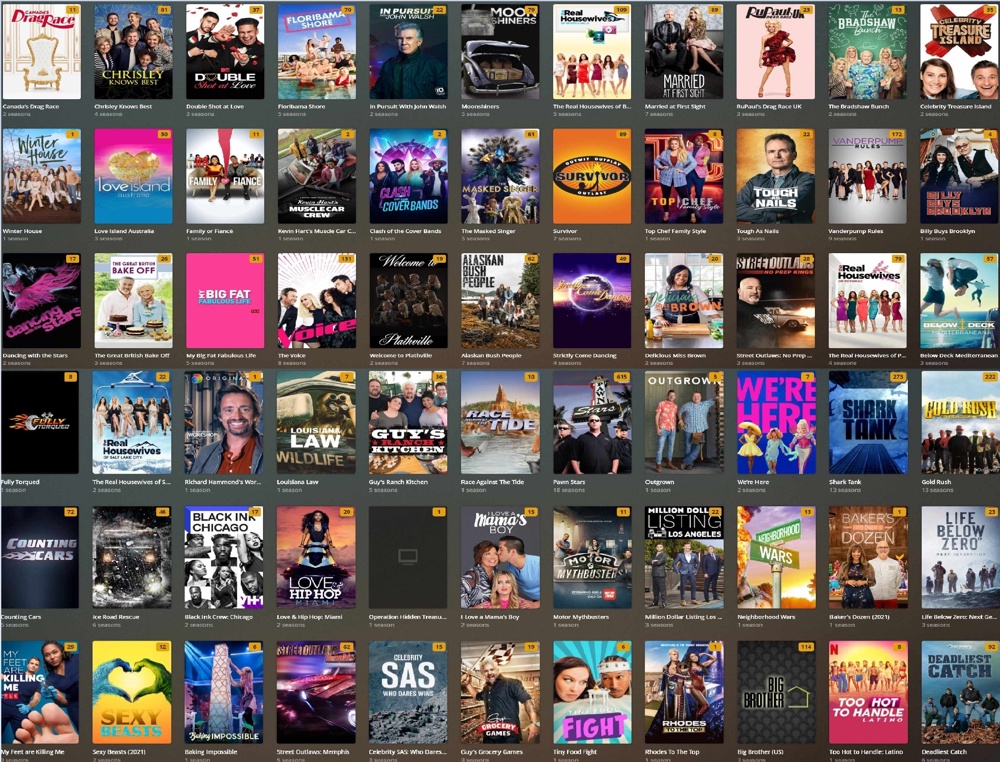Select the Sexy Beasts (2021) poster
This screenshot has width=1000, height=762.
tap(132, 692)
